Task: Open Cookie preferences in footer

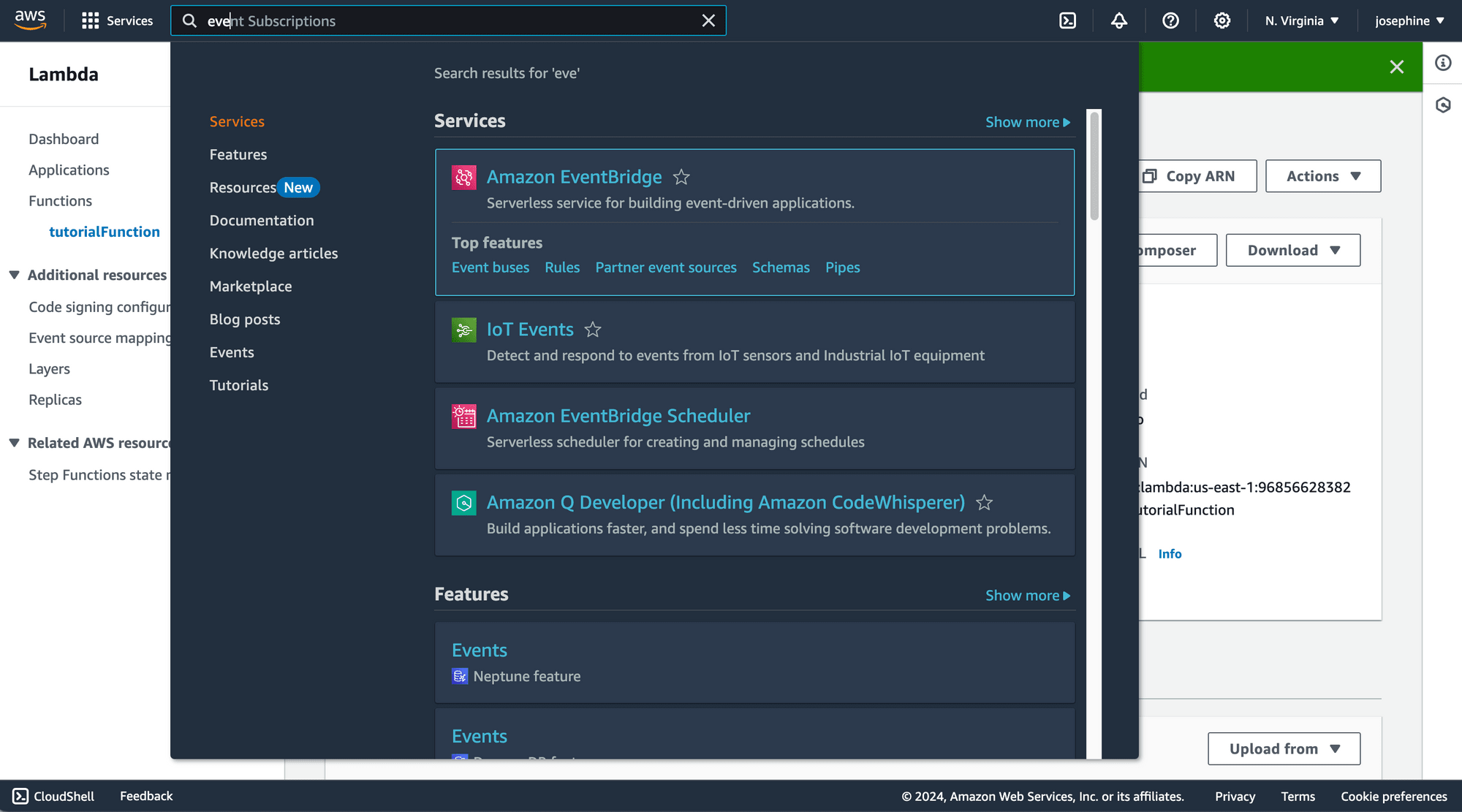Action: tap(1393, 796)
